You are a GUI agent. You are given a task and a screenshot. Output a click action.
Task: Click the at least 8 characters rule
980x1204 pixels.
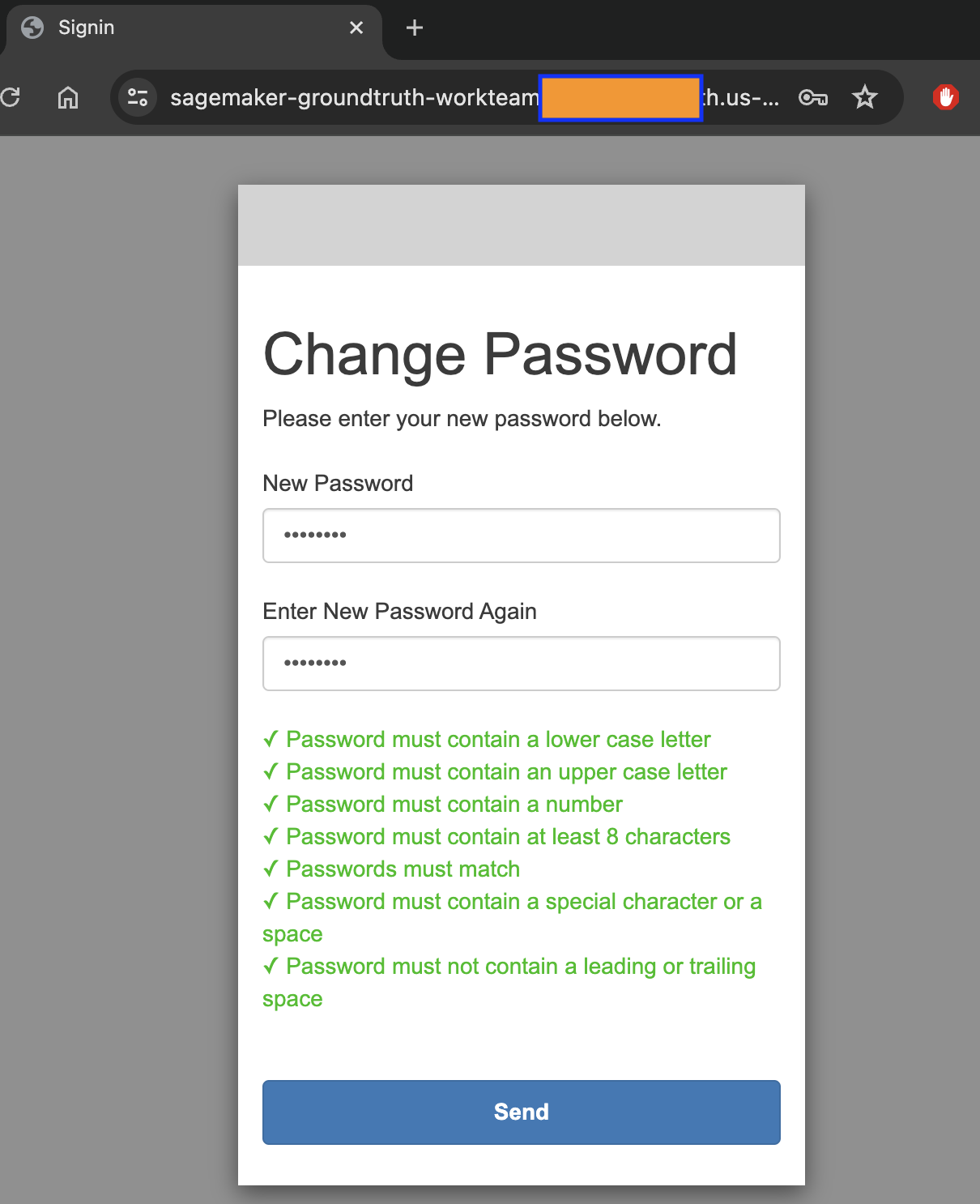[x=508, y=837]
